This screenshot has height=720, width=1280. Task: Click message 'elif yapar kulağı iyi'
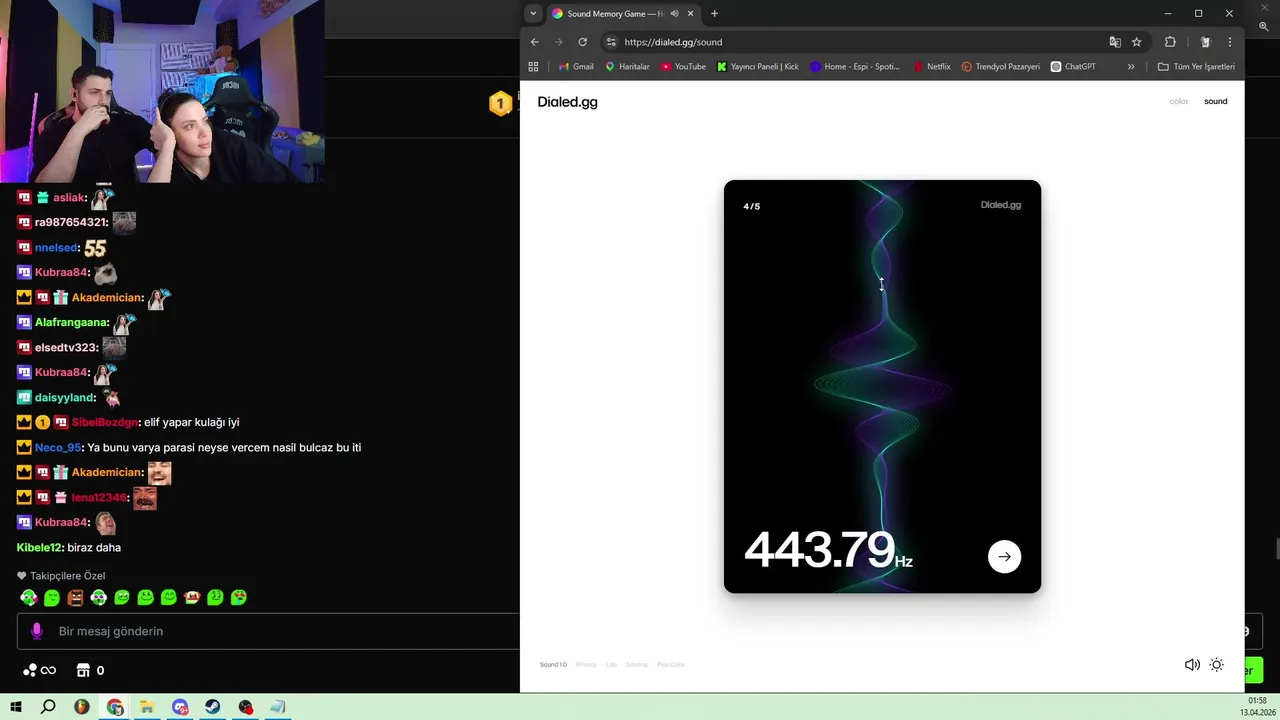(x=191, y=422)
